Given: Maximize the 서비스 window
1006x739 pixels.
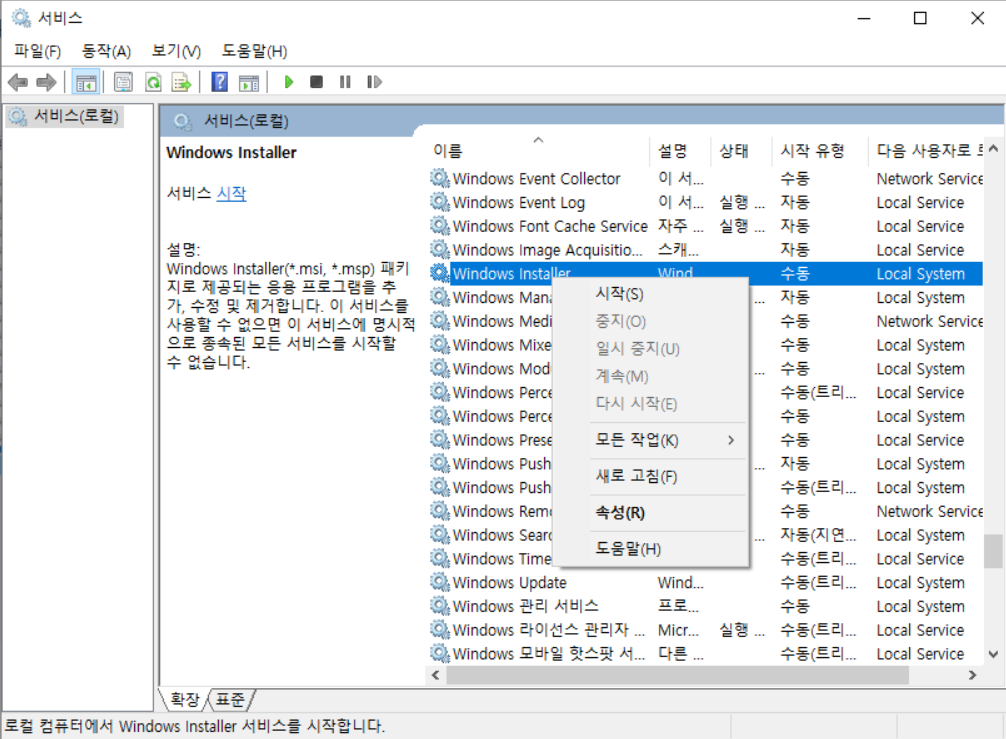Looking at the screenshot, I should click(920, 18).
